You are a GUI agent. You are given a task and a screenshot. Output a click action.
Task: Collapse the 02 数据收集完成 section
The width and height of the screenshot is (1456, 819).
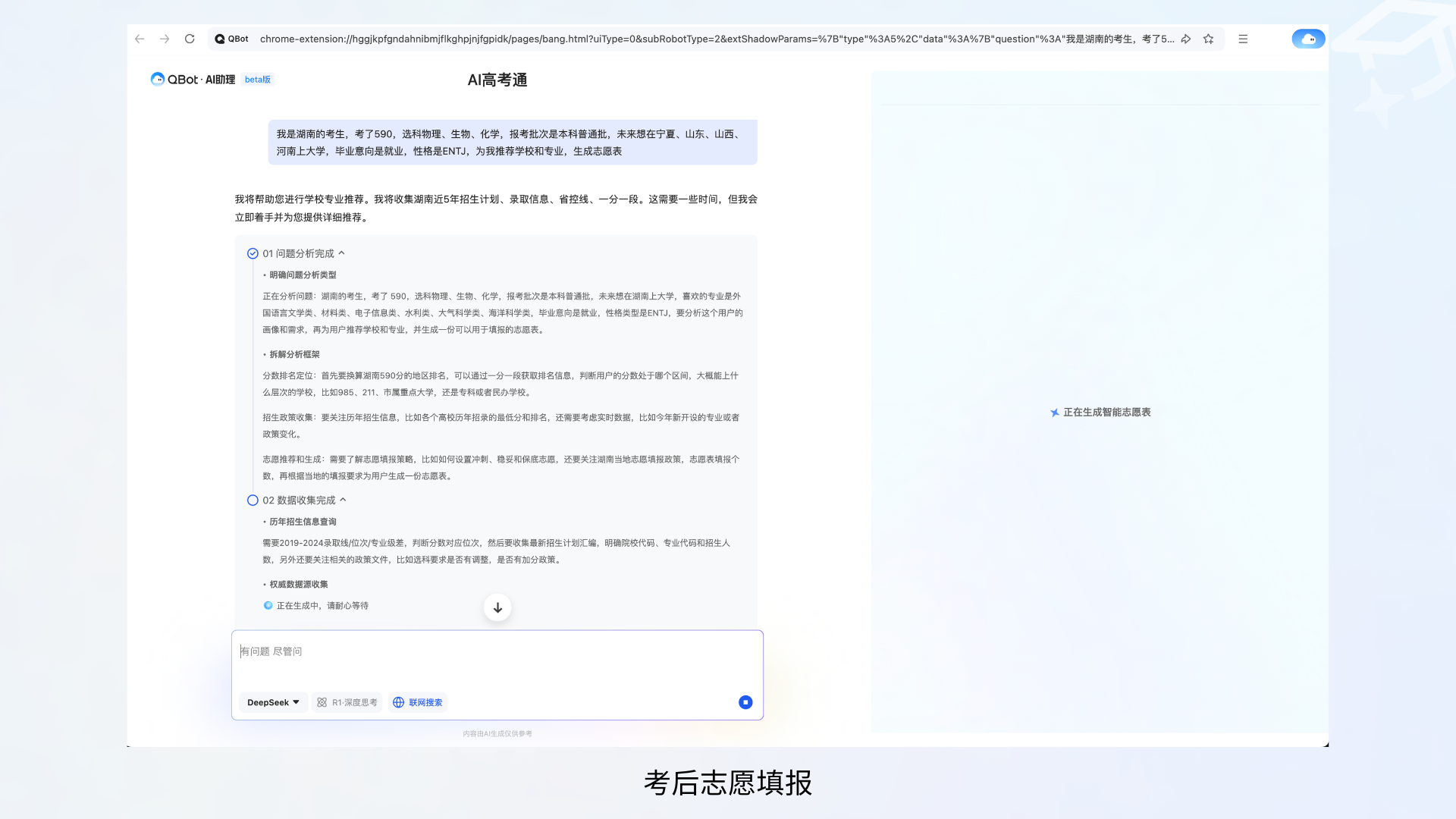[344, 500]
